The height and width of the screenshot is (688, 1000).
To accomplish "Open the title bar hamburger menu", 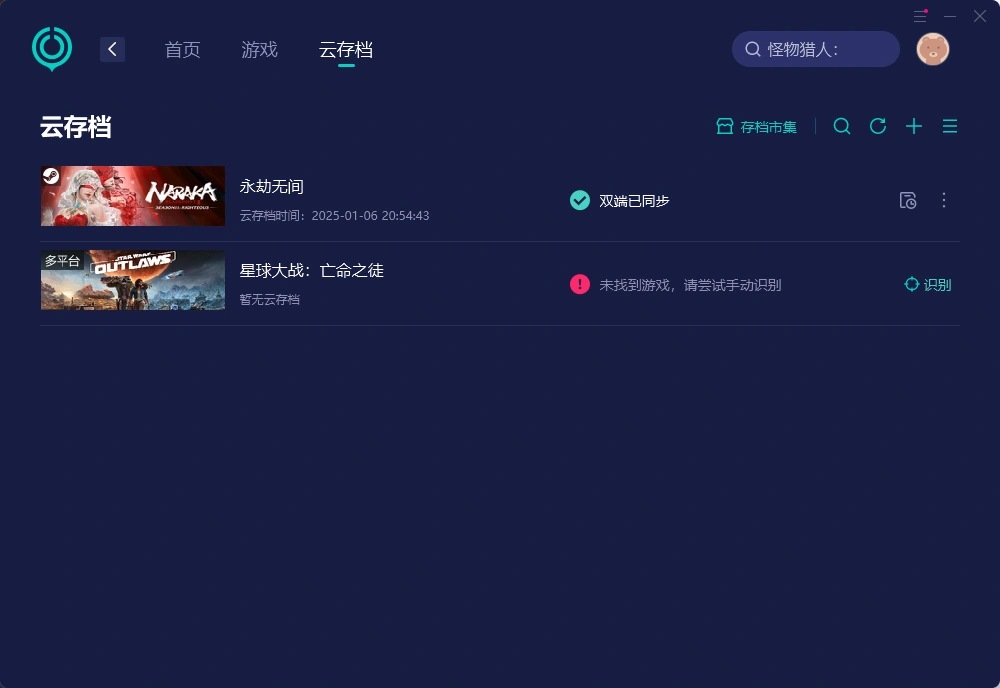I will [x=920, y=16].
